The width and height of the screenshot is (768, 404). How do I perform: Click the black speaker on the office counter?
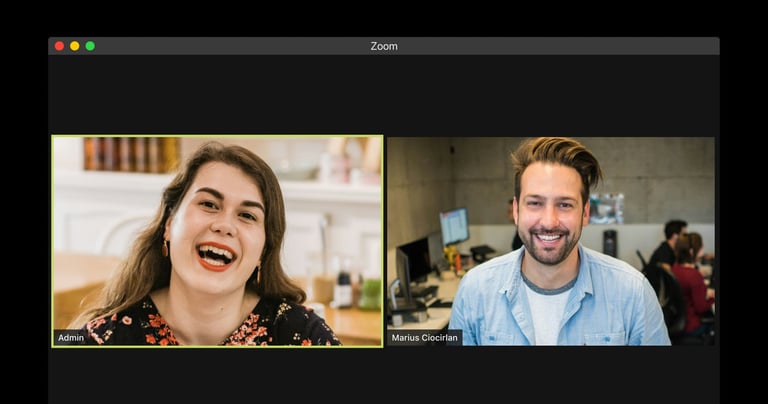coord(610,243)
